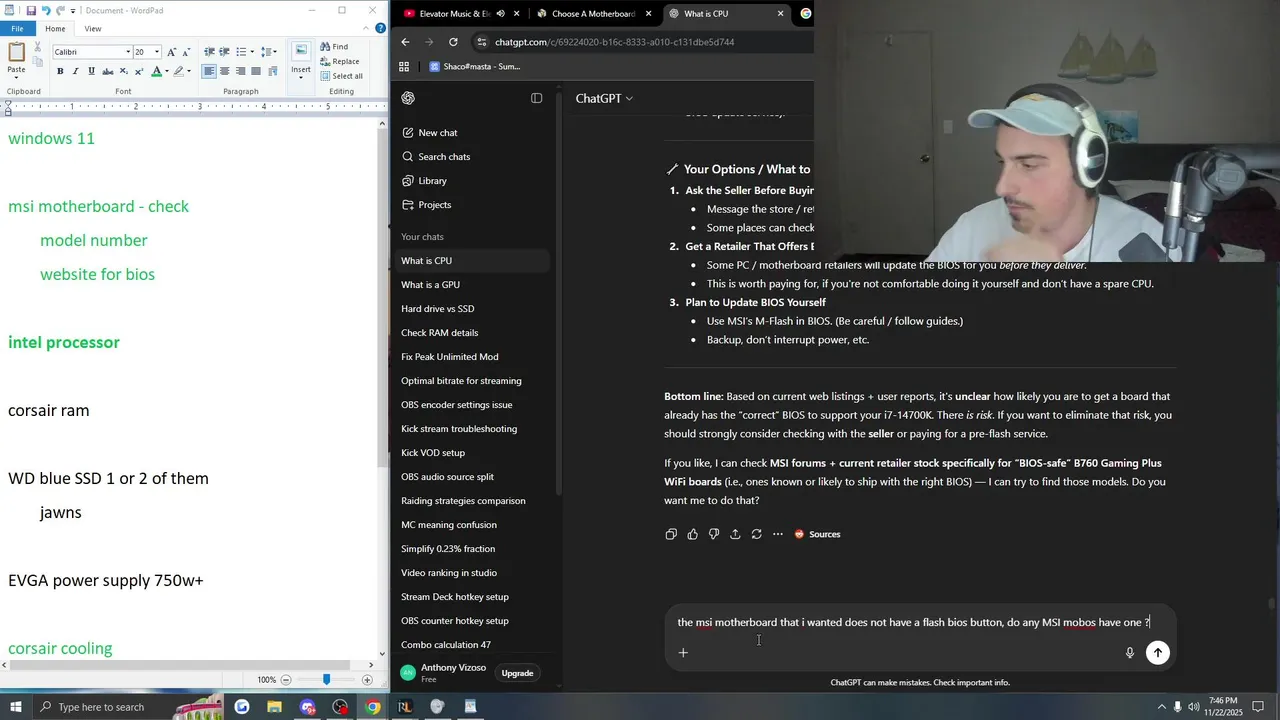This screenshot has height=720, width=1280.
Task: Toggle Italic formatting in WordPad
Action: coord(76,71)
